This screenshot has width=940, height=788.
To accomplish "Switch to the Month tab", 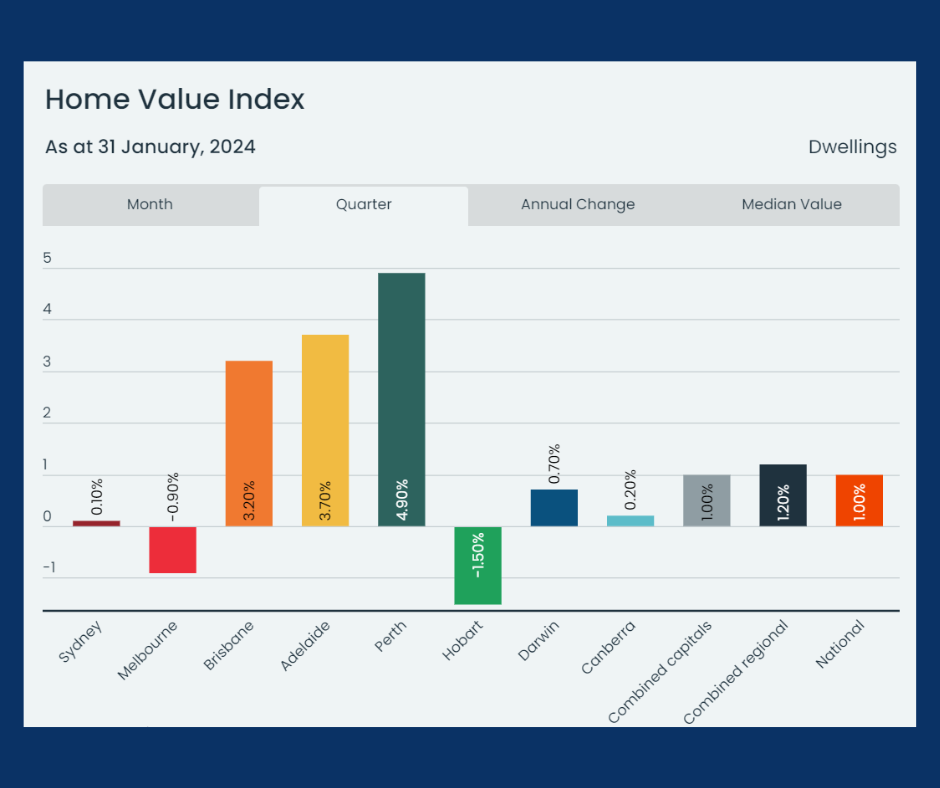I will pos(150,204).
